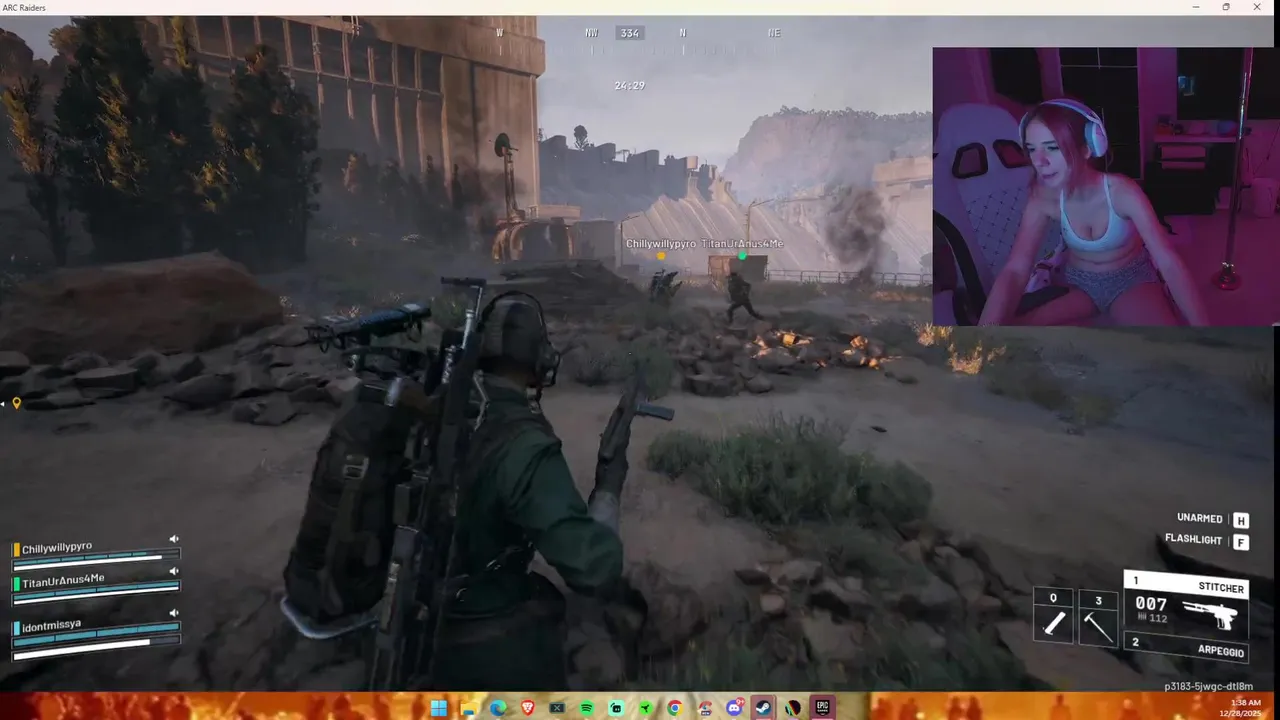This screenshot has width=1280, height=720.
Task: Switch to Epic Games Launcher on taskbar
Action: tap(823, 708)
